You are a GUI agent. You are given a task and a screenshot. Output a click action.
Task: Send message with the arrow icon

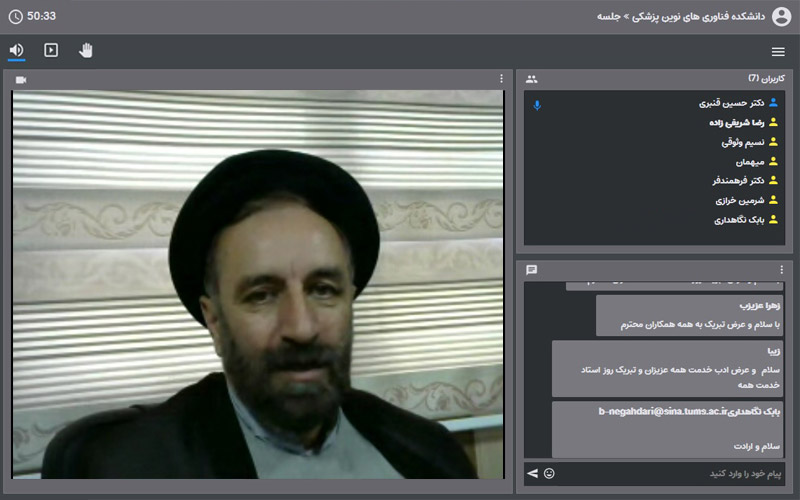point(533,473)
